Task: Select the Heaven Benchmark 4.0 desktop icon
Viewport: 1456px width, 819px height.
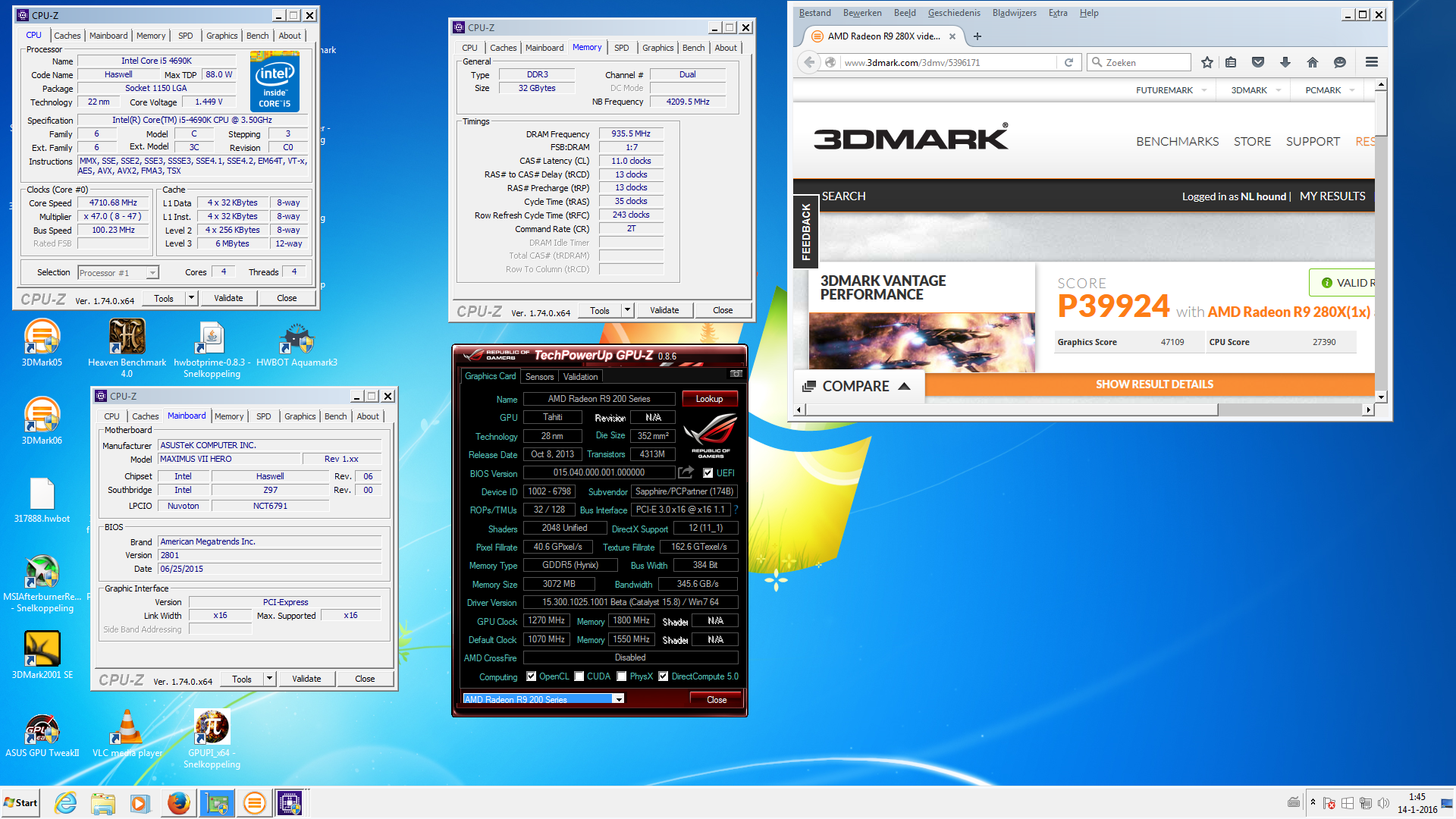Action: pos(127,348)
